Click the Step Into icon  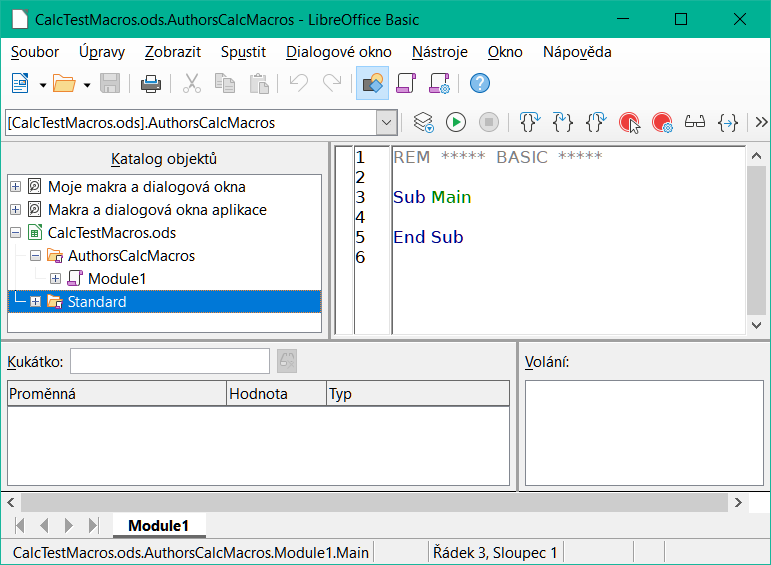pos(563,122)
